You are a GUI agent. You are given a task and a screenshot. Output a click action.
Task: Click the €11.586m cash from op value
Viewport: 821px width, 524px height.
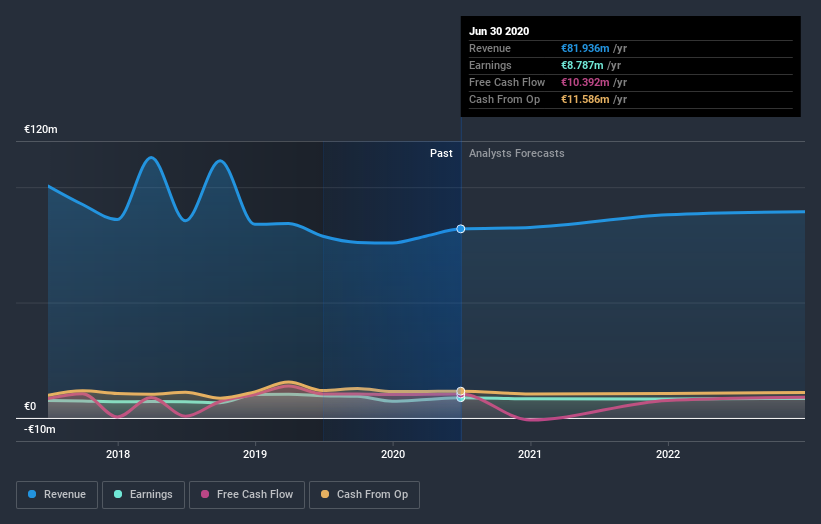(585, 99)
